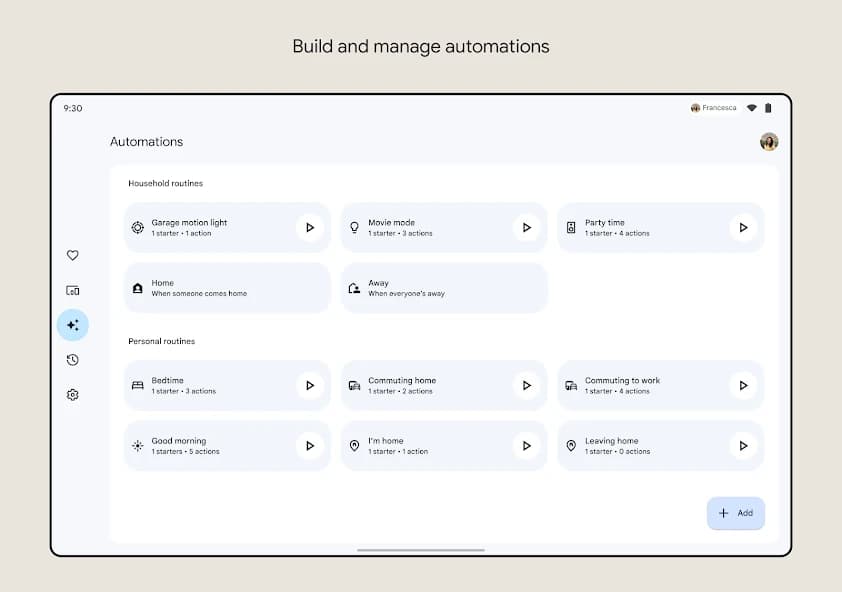Viewport: 842px width, 592px height.
Task: Click the Leaving home pin icon
Action: coord(570,446)
